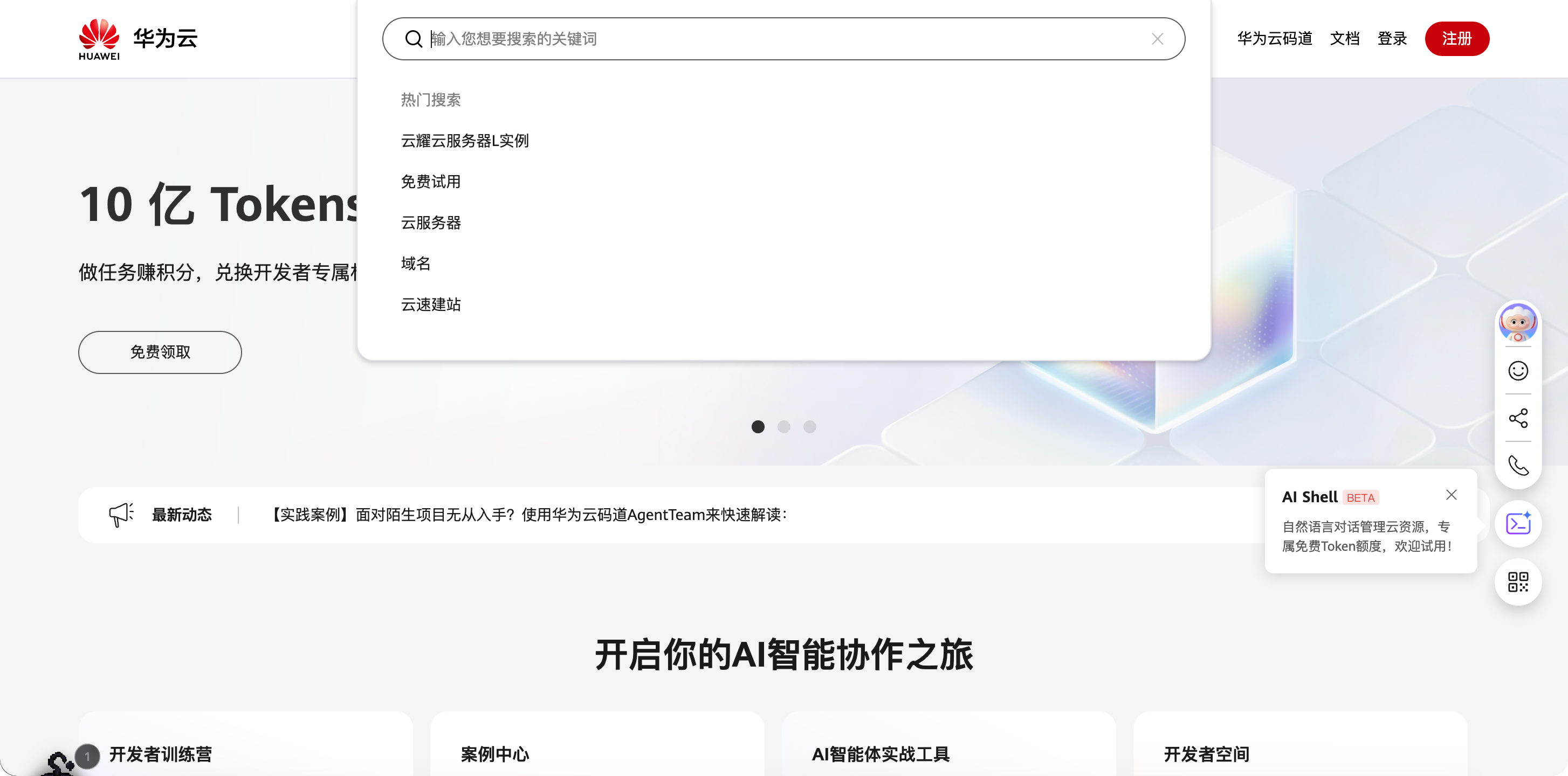Click the red 注册 button
This screenshot has height=776, width=1568.
pos(1456,38)
